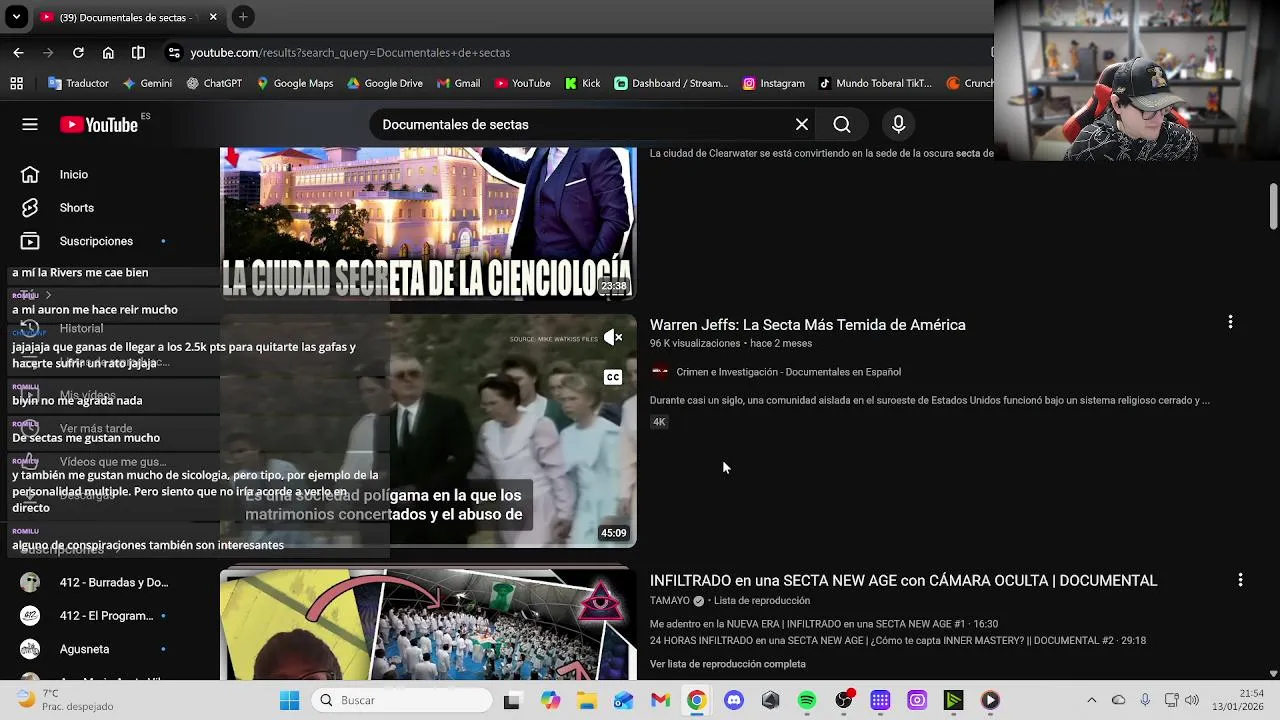1280x720 pixels.
Task: Open the Chrome tab search dropdown
Action: [16, 17]
